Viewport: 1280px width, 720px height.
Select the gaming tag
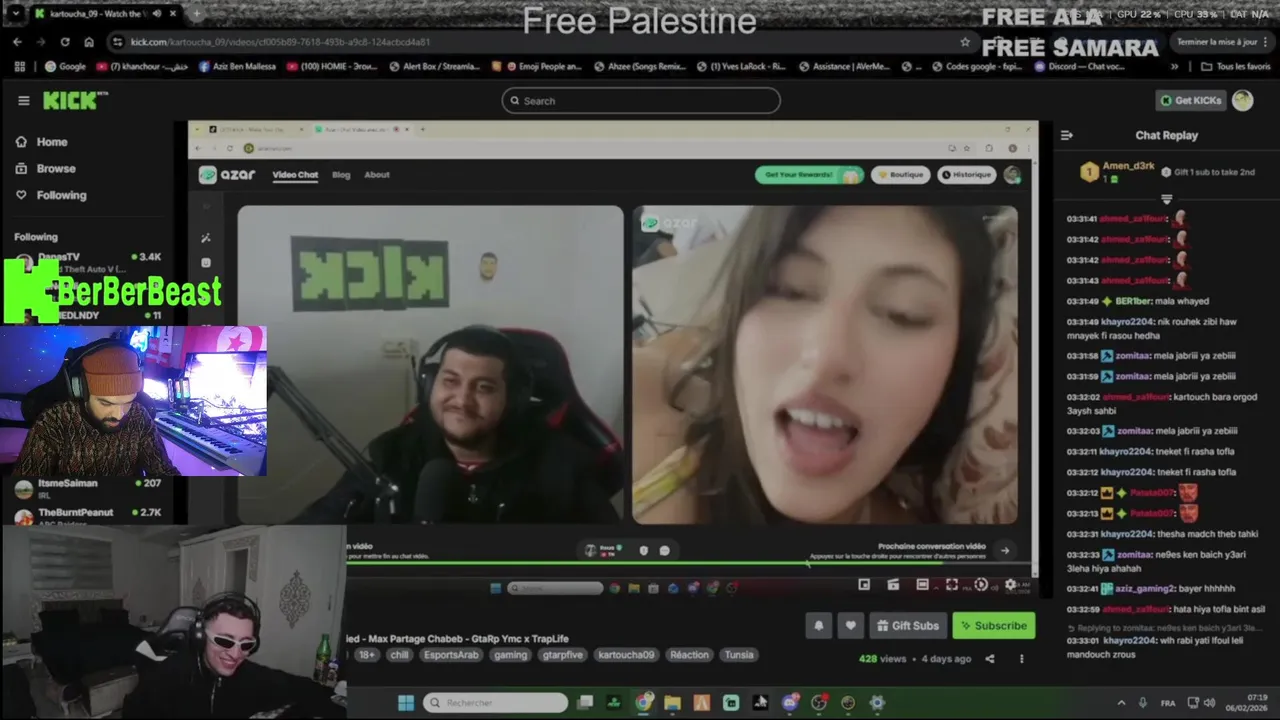point(510,655)
